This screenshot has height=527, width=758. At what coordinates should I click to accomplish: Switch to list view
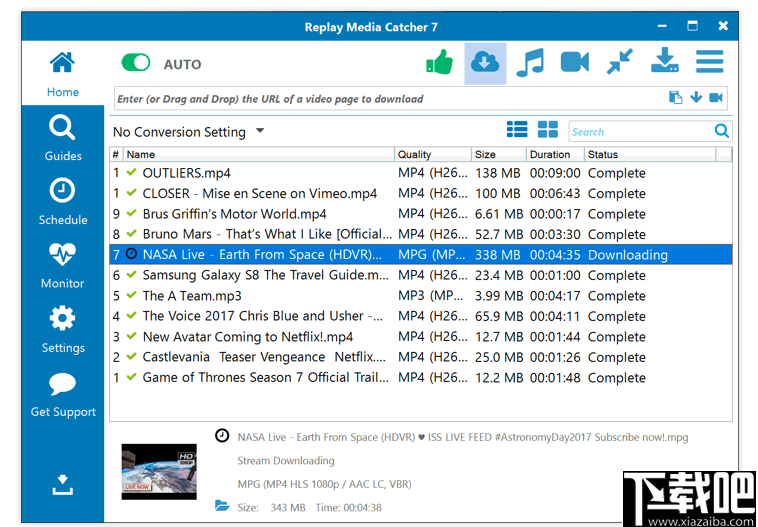[x=517, y=129]
